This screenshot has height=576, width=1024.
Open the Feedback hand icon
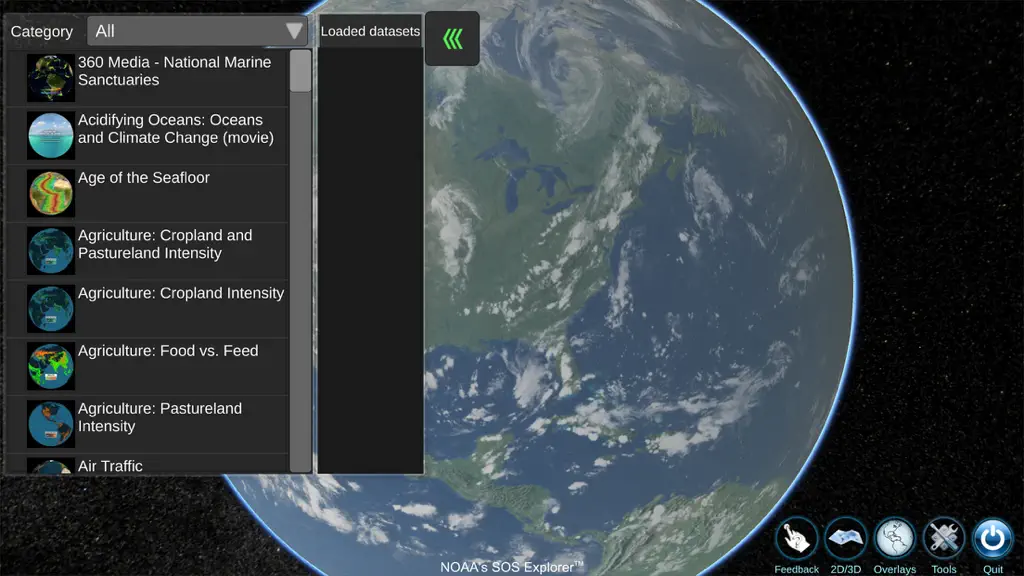coord(796,539)
